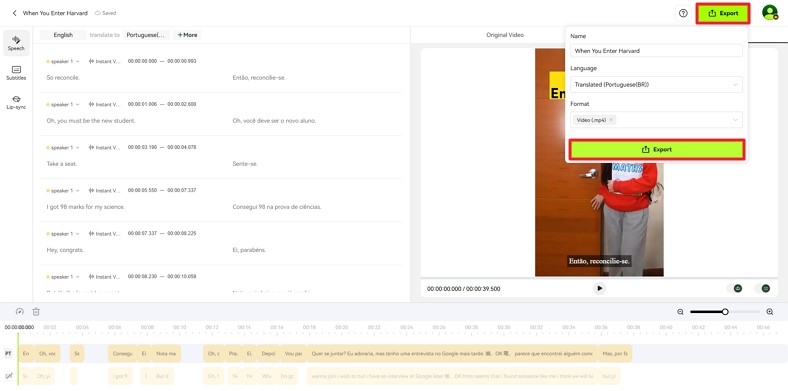
Task: Click the translation text 'Sente-se.'
Action: (x=245, y=164)
